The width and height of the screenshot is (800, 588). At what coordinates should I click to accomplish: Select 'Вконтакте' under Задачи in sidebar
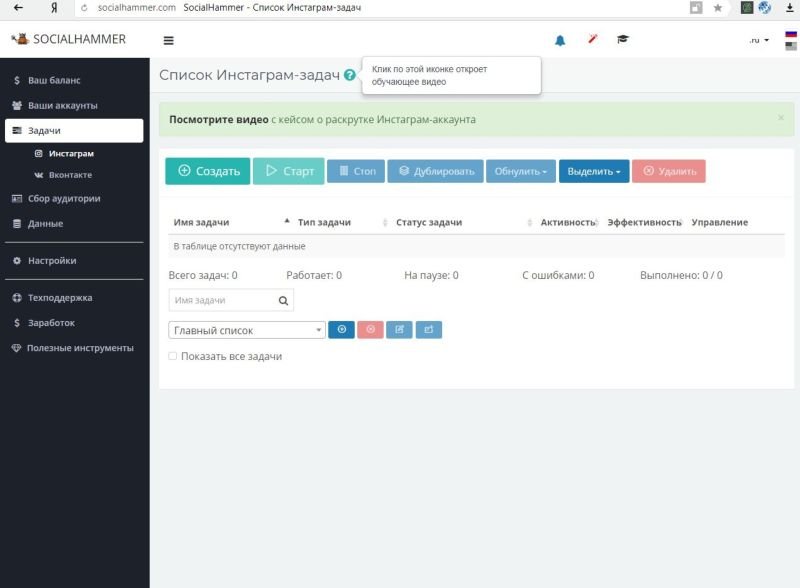pyautogui.click(x=70, y=175)
